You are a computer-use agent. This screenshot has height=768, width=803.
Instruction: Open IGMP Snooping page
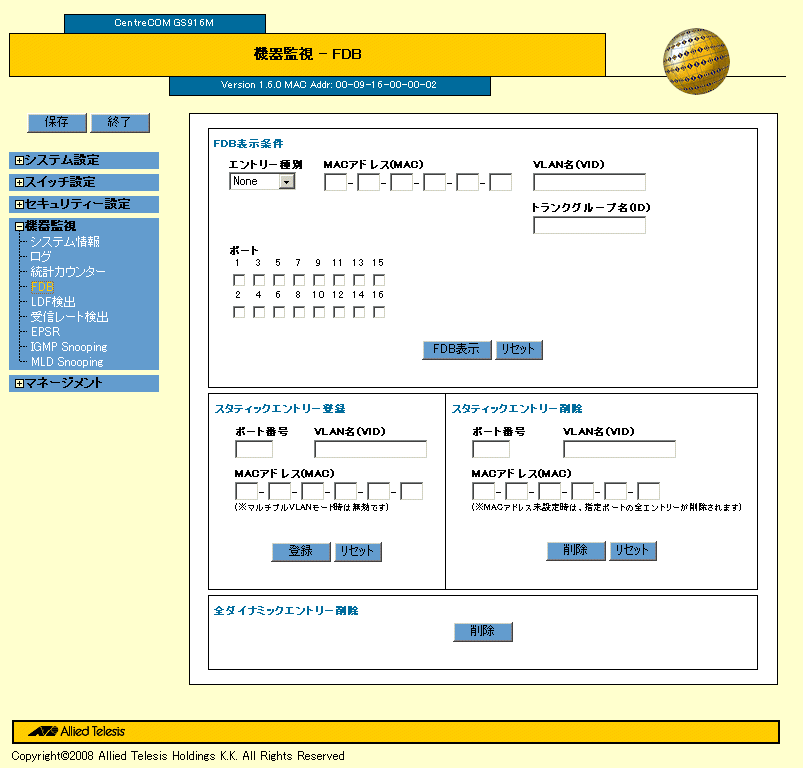69,347
